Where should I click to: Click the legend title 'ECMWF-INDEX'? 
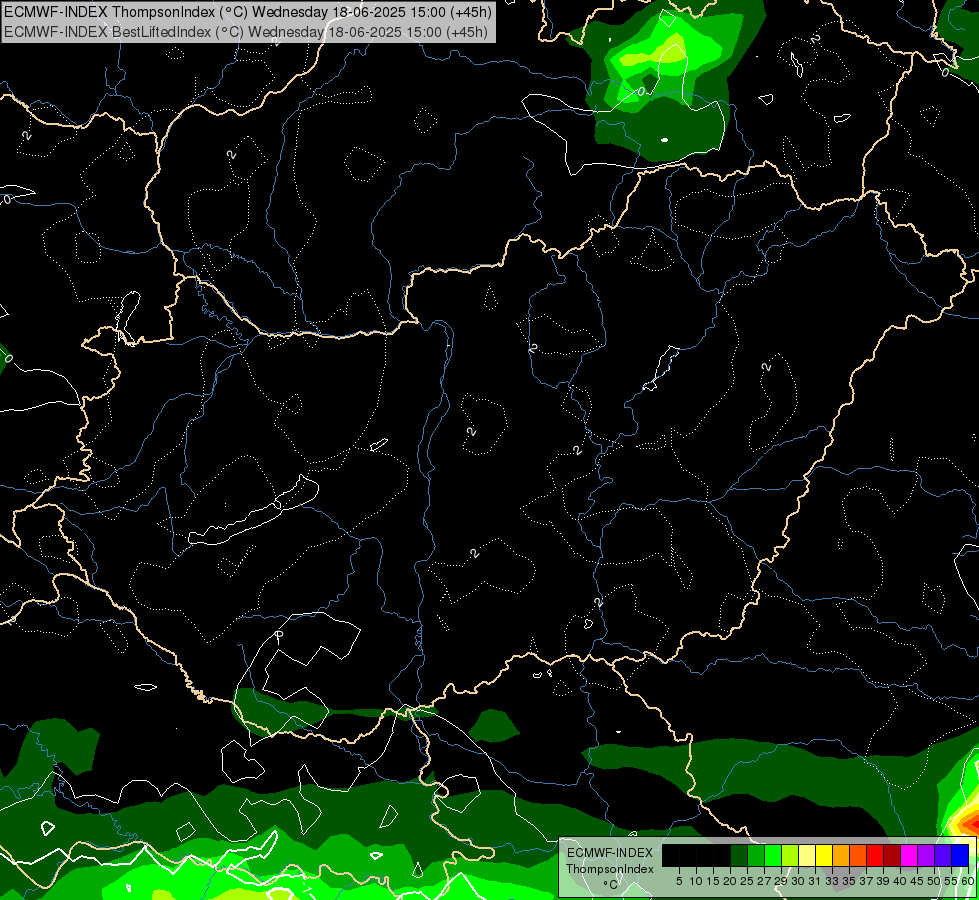tap(610, 853)
